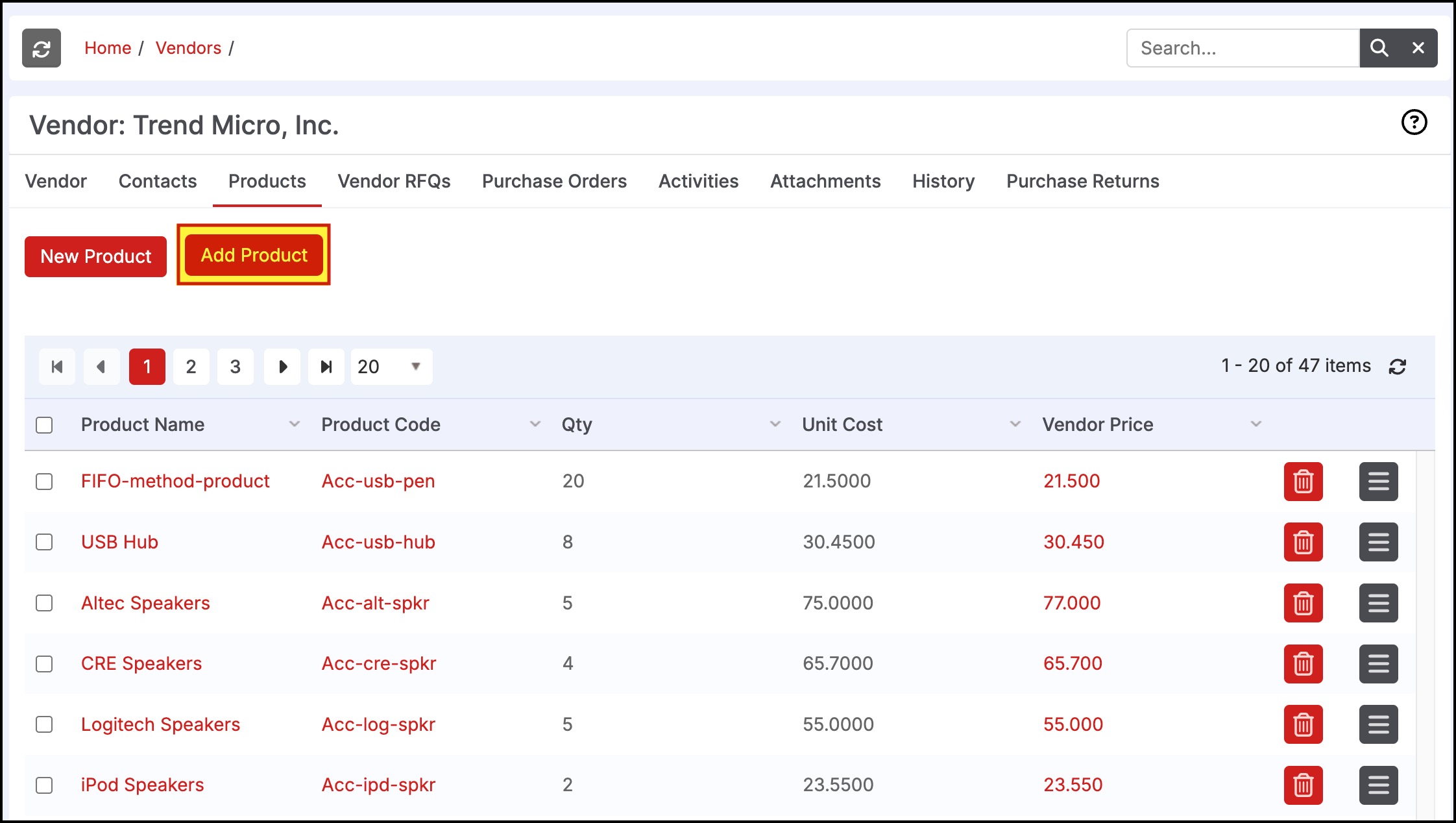Switch to the Contacts tab
1456x823 pixels.
click(158, 181)
